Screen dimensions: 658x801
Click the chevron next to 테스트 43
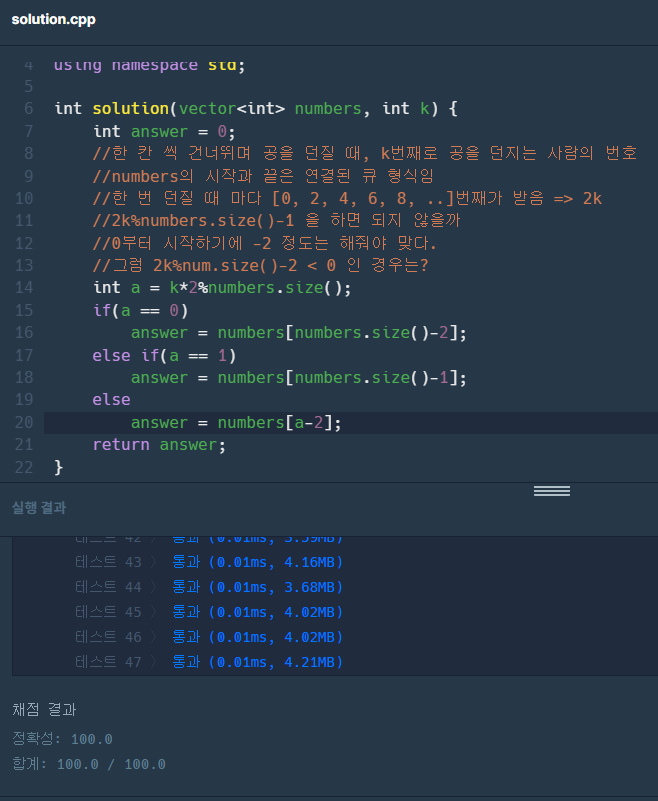click(x=154, y=563)
